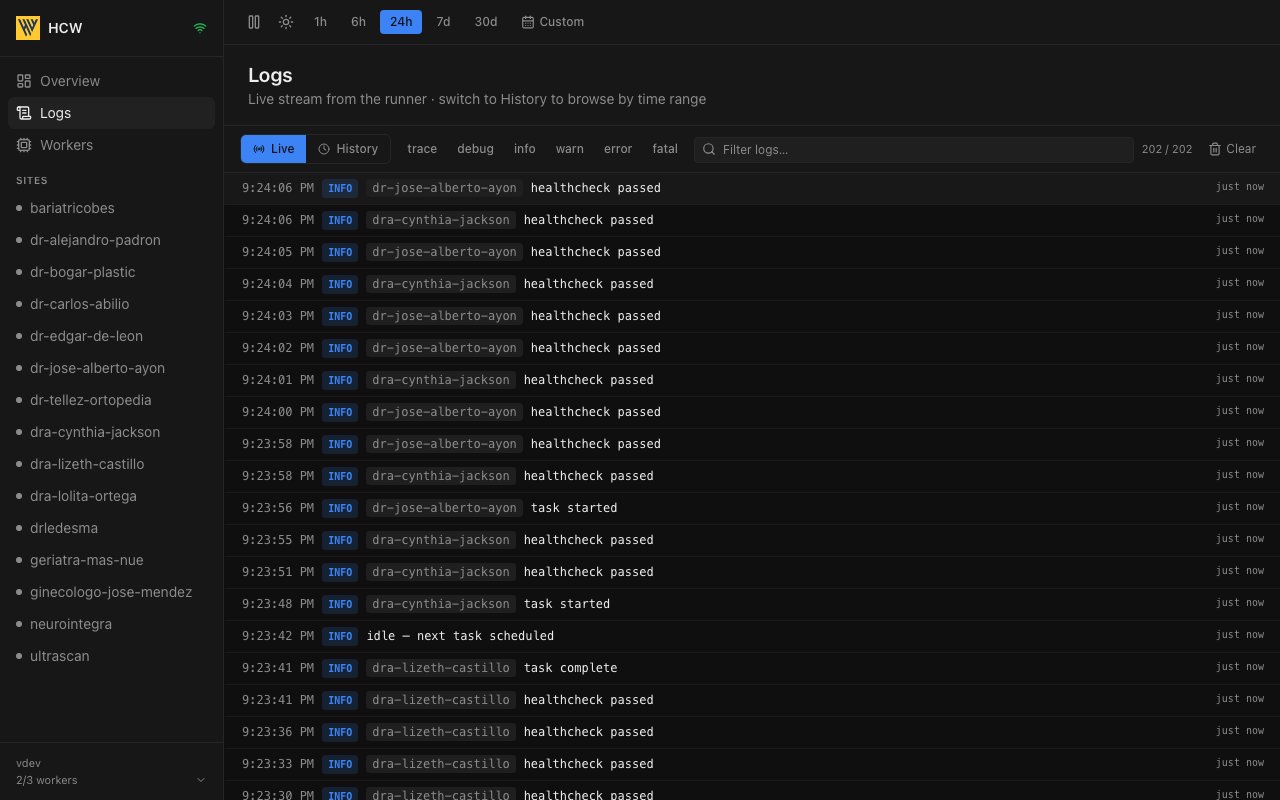
Task: Open the neurointegra site
Action: coord(111,624)
